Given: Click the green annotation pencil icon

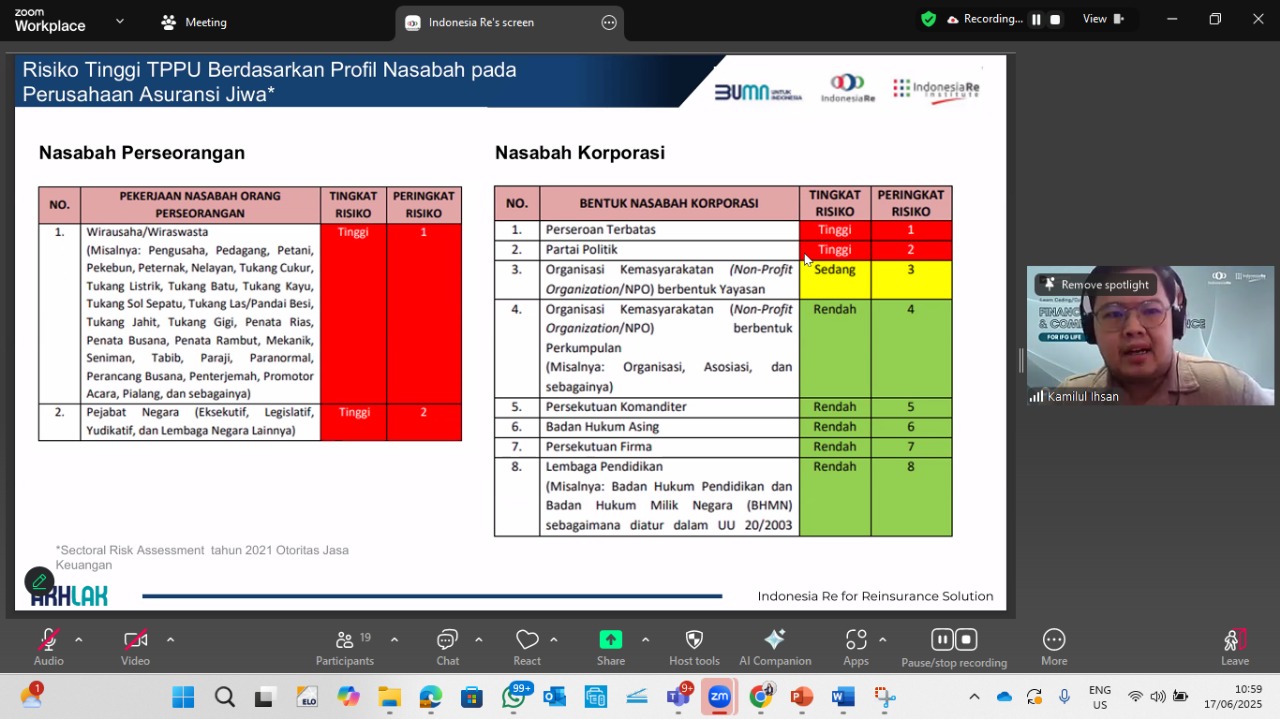Looking at the screenshot, I should tap(39, 581).
